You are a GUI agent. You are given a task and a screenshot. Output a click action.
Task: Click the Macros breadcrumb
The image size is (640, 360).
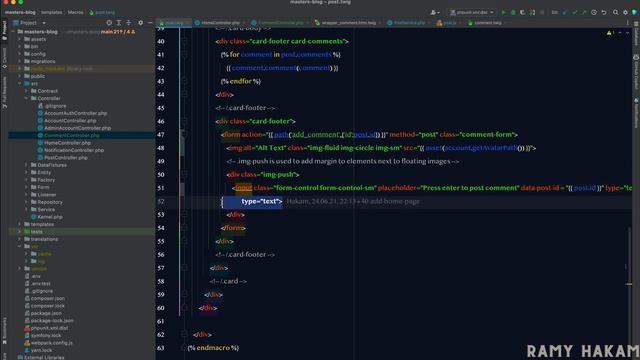pos(76,13)
